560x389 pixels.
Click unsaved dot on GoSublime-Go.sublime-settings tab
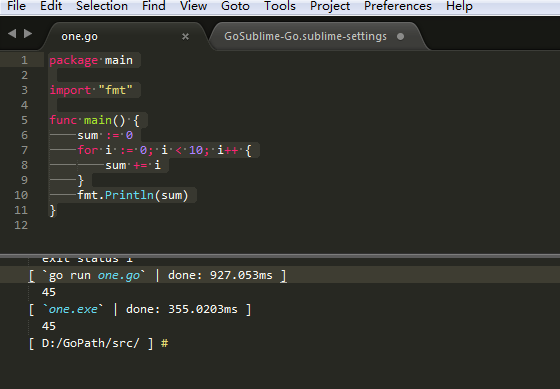click(x=400, y=36)
